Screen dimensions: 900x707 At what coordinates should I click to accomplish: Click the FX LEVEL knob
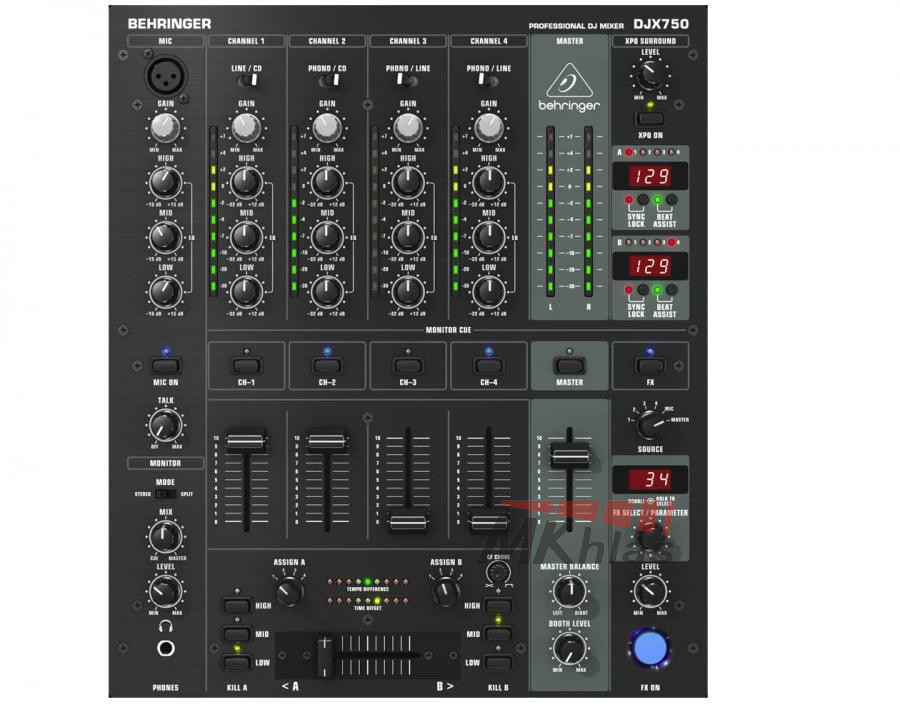click(x=650, y=591)
